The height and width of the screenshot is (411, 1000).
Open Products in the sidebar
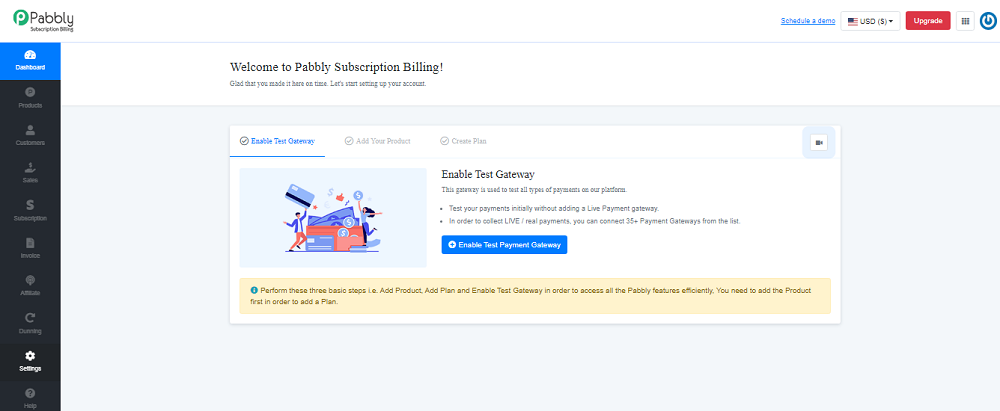pyautogui.click(x=30, y=99)
